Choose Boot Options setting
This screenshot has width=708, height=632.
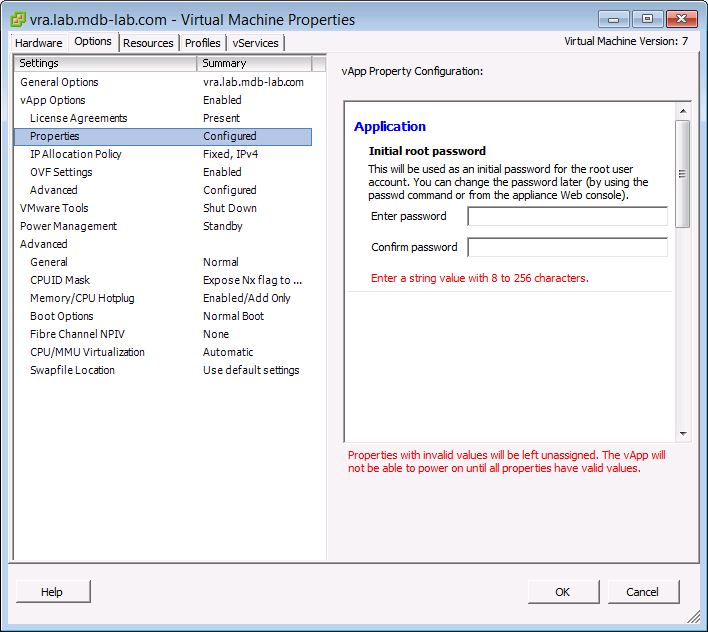[61, 316]
